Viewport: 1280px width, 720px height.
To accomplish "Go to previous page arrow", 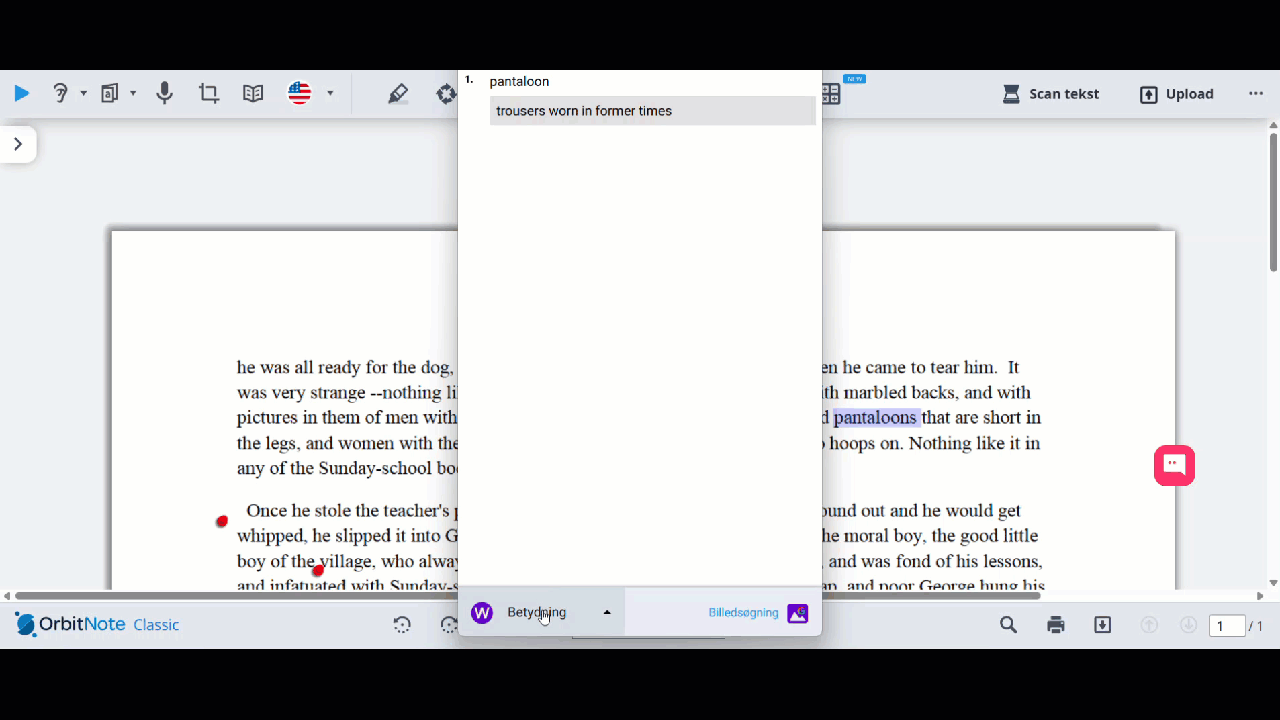I will coord(1150,625).
